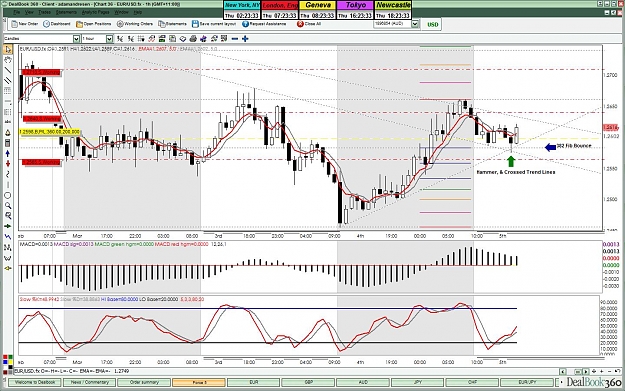This screenshot has width=625, height=391.
Task: Open the account selector dropdown
Action: click(415, 24)
